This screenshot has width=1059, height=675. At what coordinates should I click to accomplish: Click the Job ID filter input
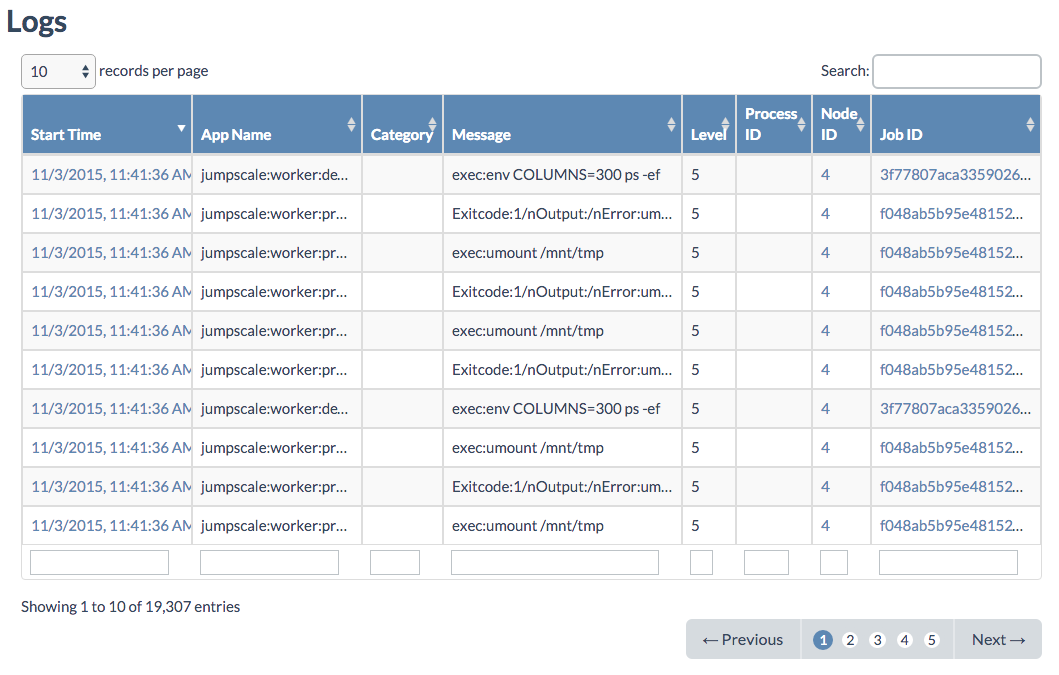point(947,563)
